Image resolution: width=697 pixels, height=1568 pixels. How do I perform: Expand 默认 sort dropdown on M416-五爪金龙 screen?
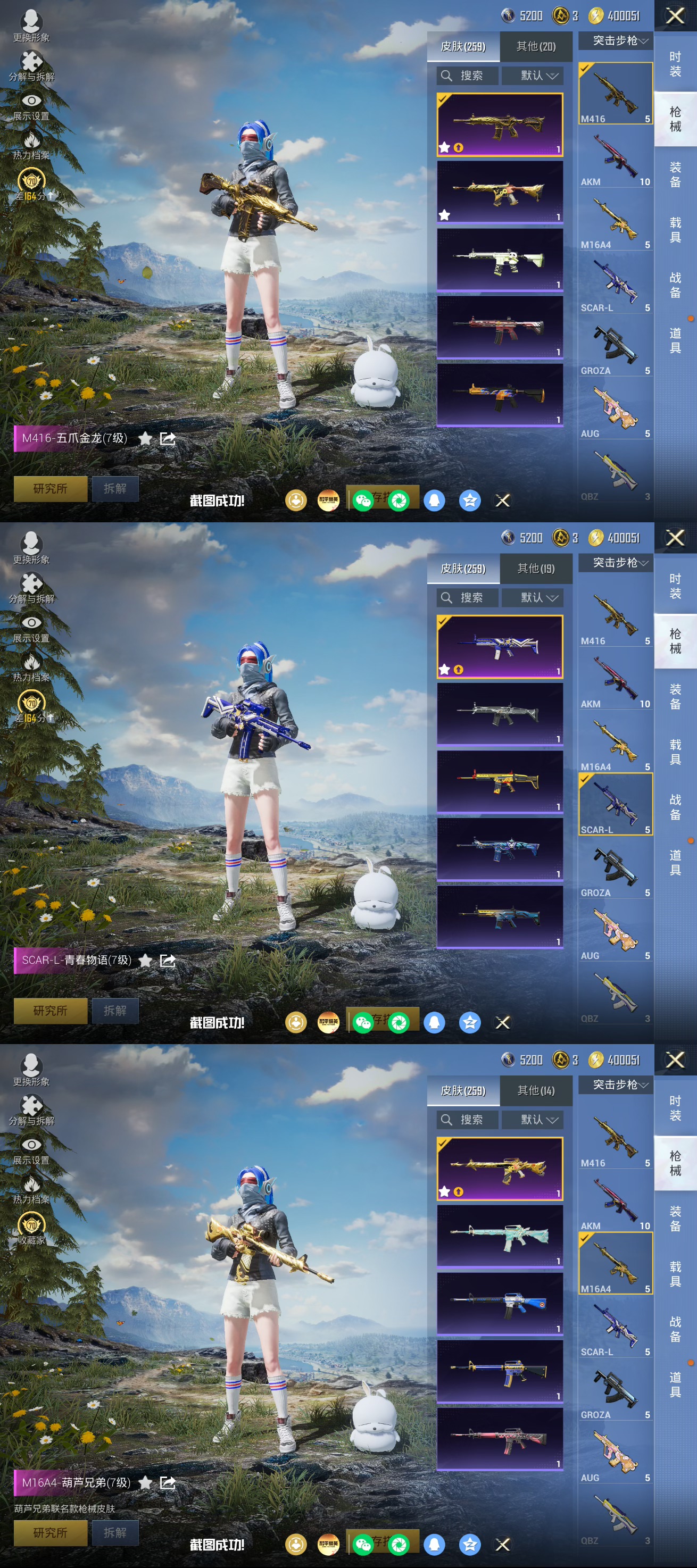coord(533,76)
